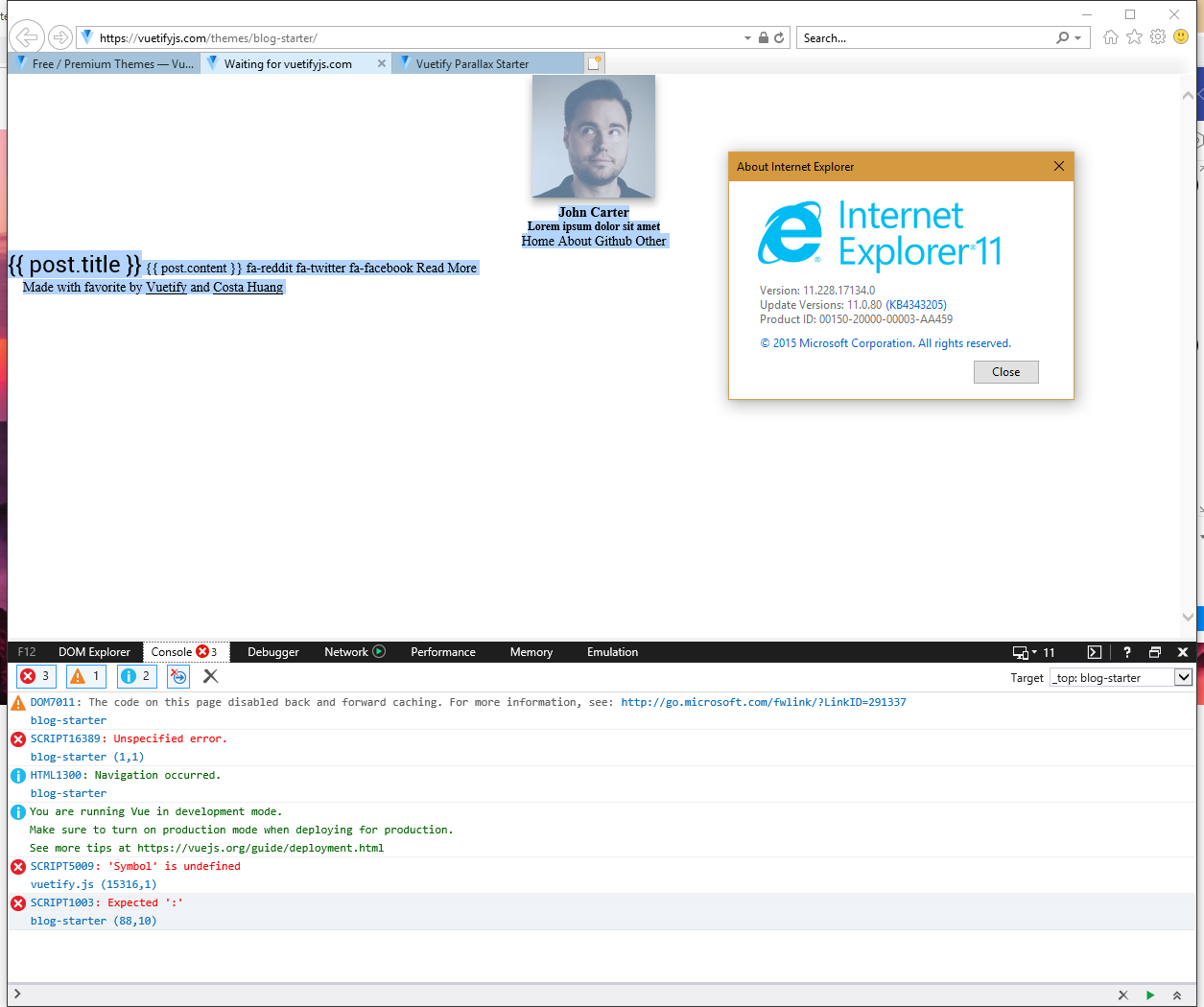Switch to the Performance tab
This screenshot has height=1007, width=1204.
pyautogui.click(x=443, y=652)
